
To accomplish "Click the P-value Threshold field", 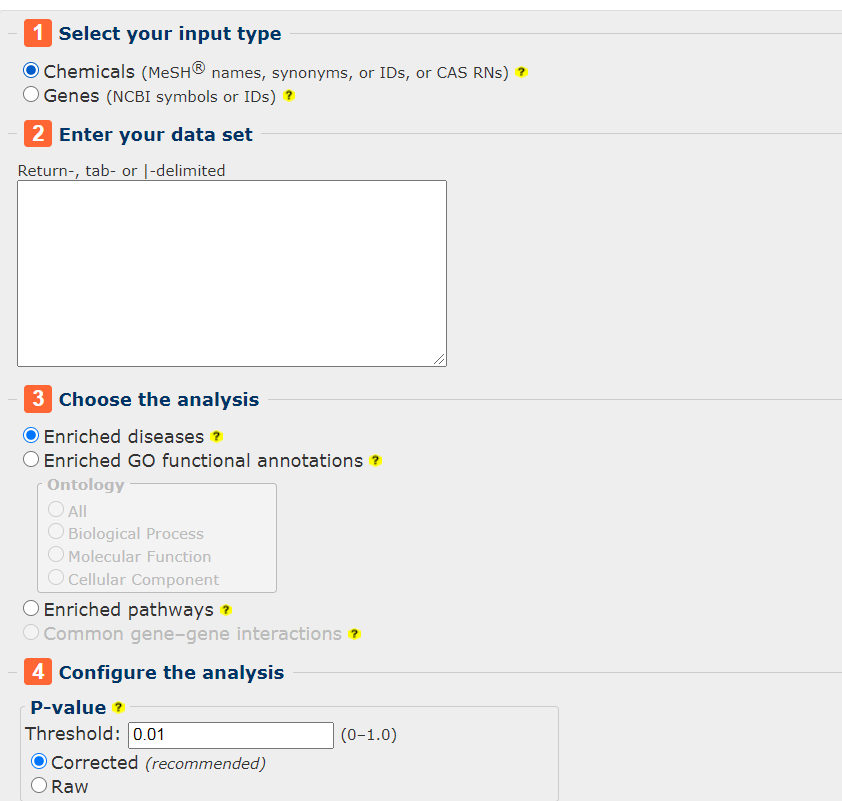I will [x=231, y=735].
